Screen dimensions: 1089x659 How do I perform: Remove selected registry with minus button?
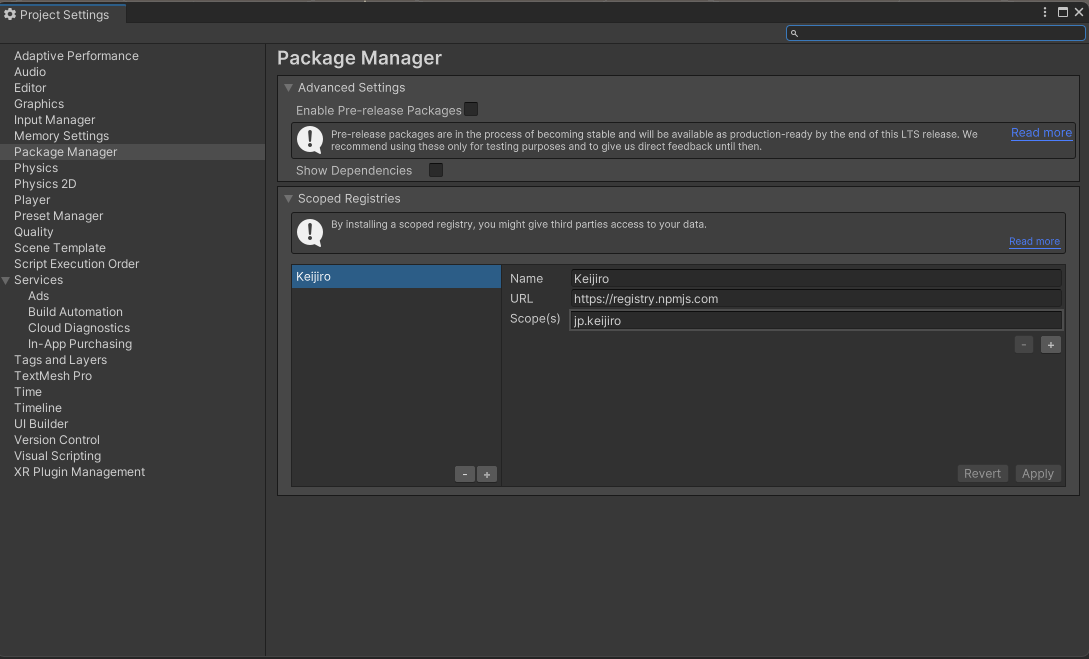(465, 474)
